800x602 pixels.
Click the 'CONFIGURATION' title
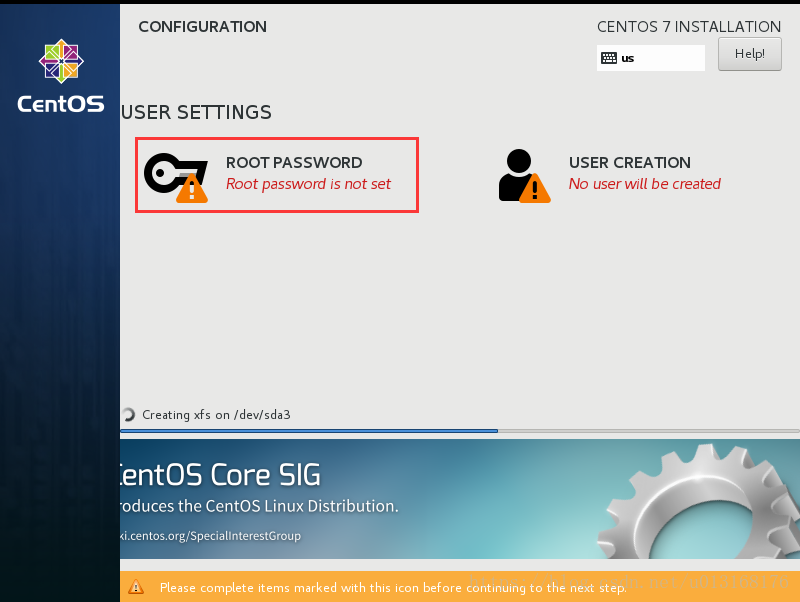(x=203, y=27)
